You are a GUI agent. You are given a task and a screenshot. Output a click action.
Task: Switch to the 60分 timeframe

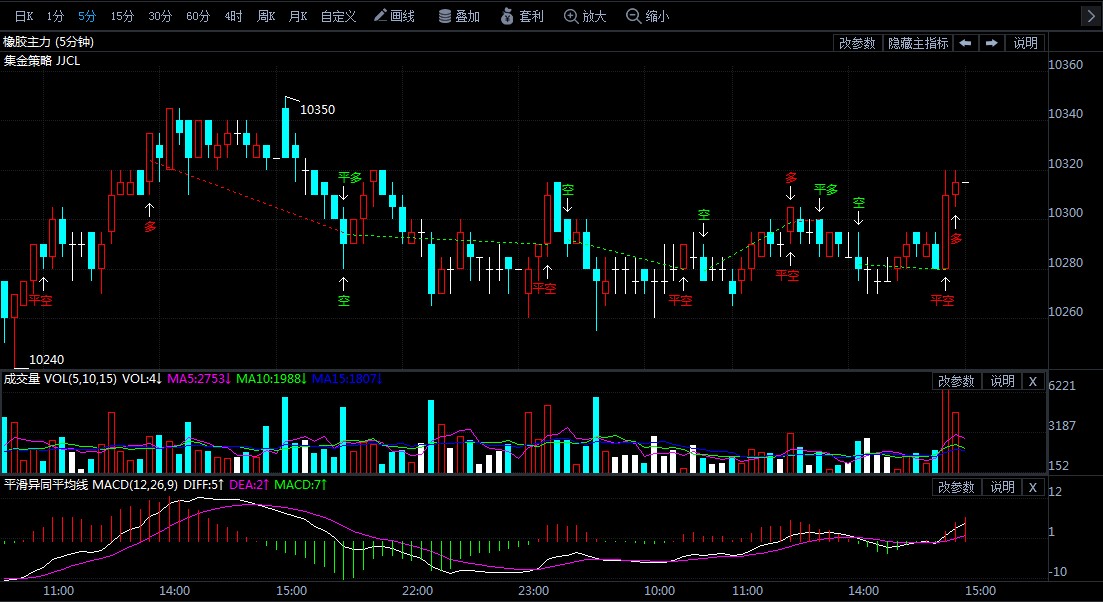(x=198, y=16)
